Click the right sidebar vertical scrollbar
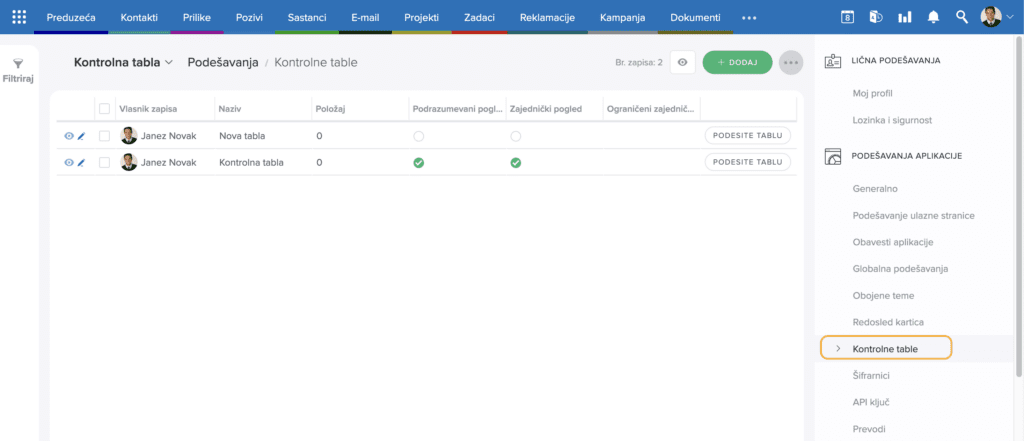Screen dimensions: 1024x441 coord(1019,206)
